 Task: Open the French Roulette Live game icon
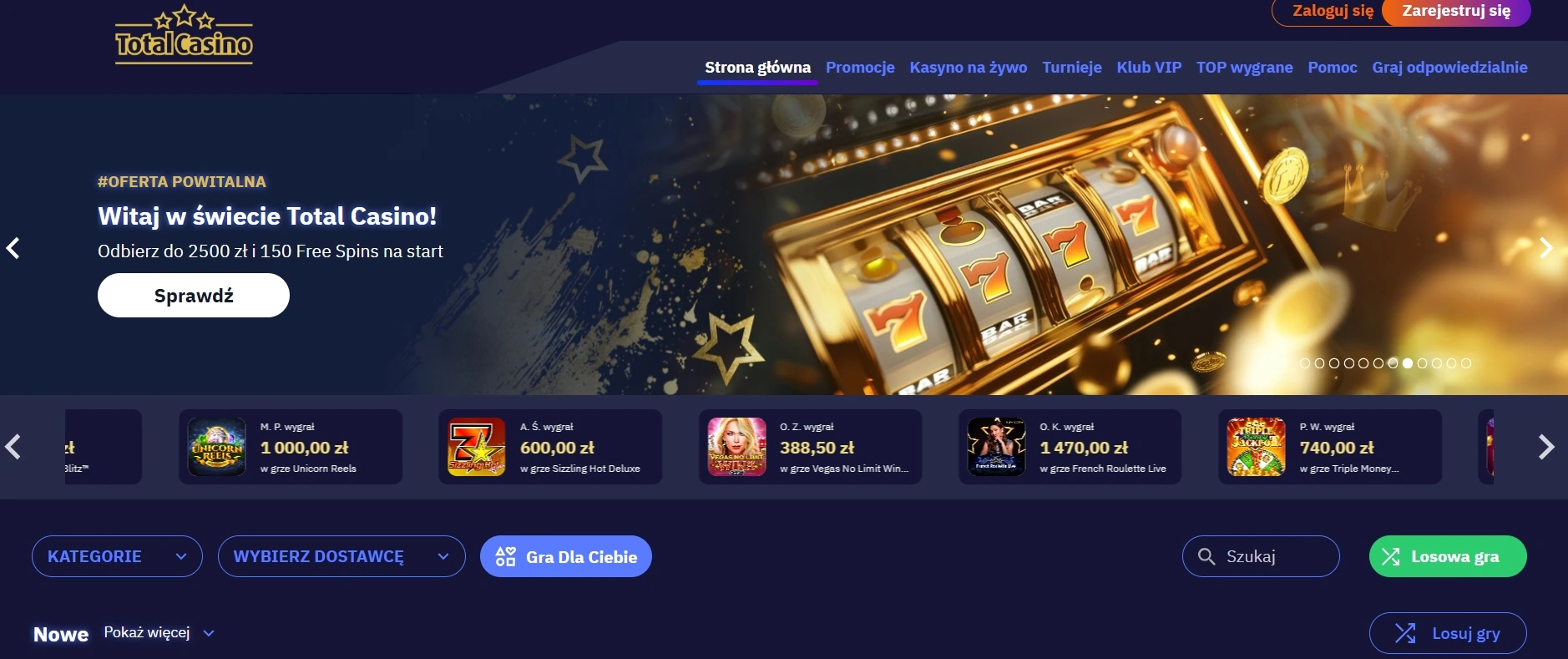(996, 447)
